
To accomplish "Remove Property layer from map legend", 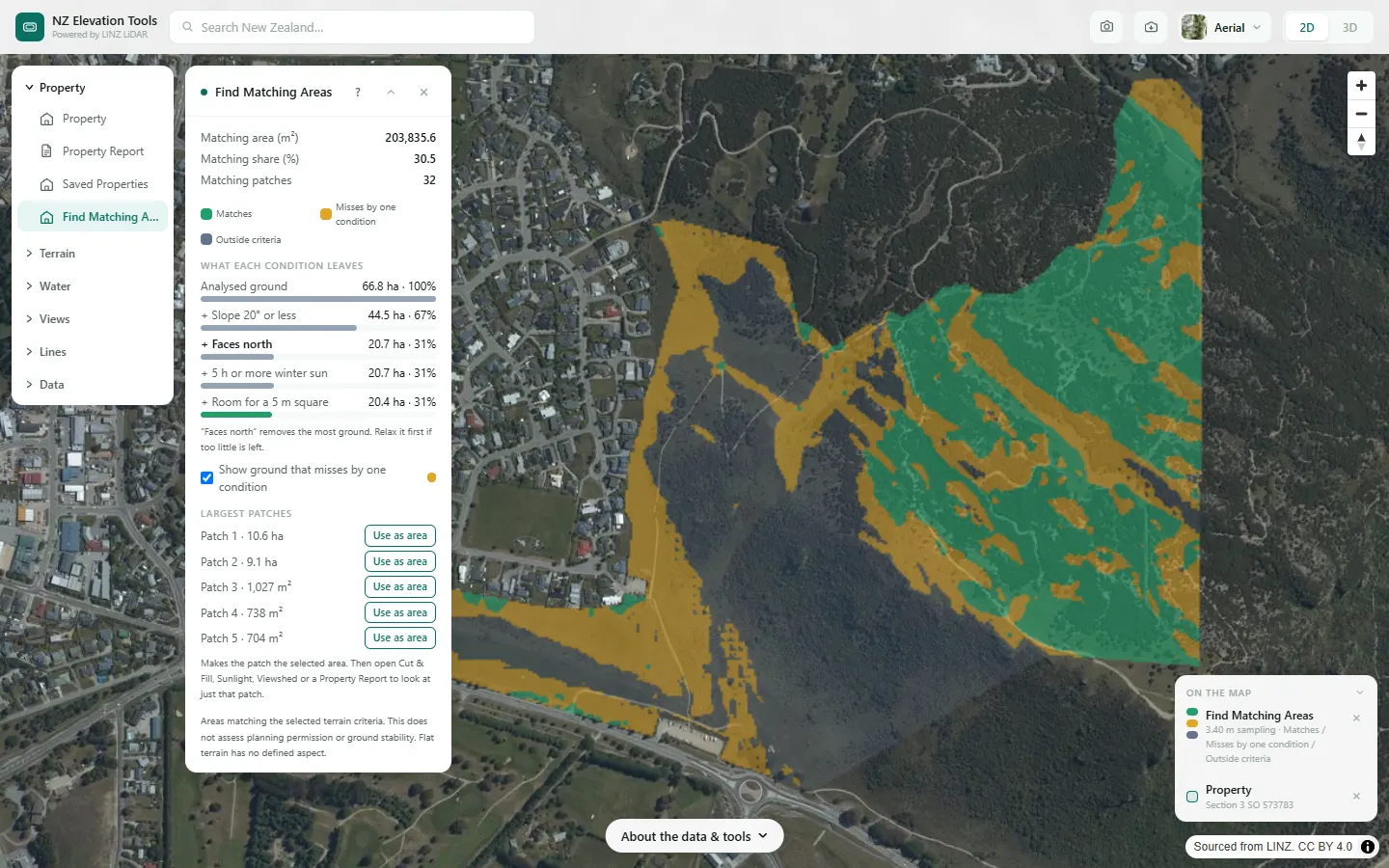I will tap(1356, 797).
